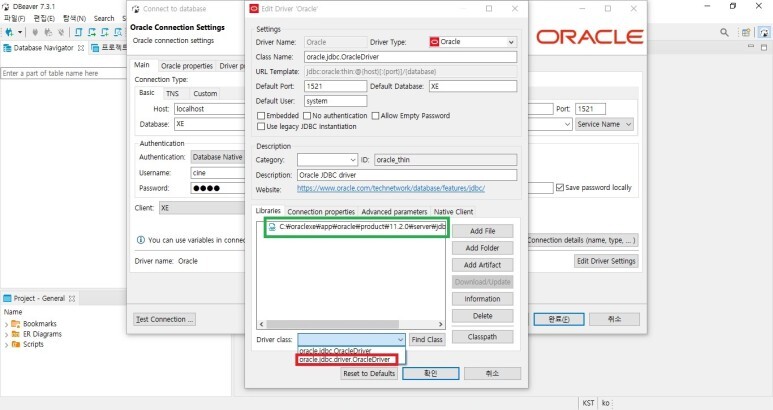Open the Search menu
773x410 pixels.
(104, 18)
